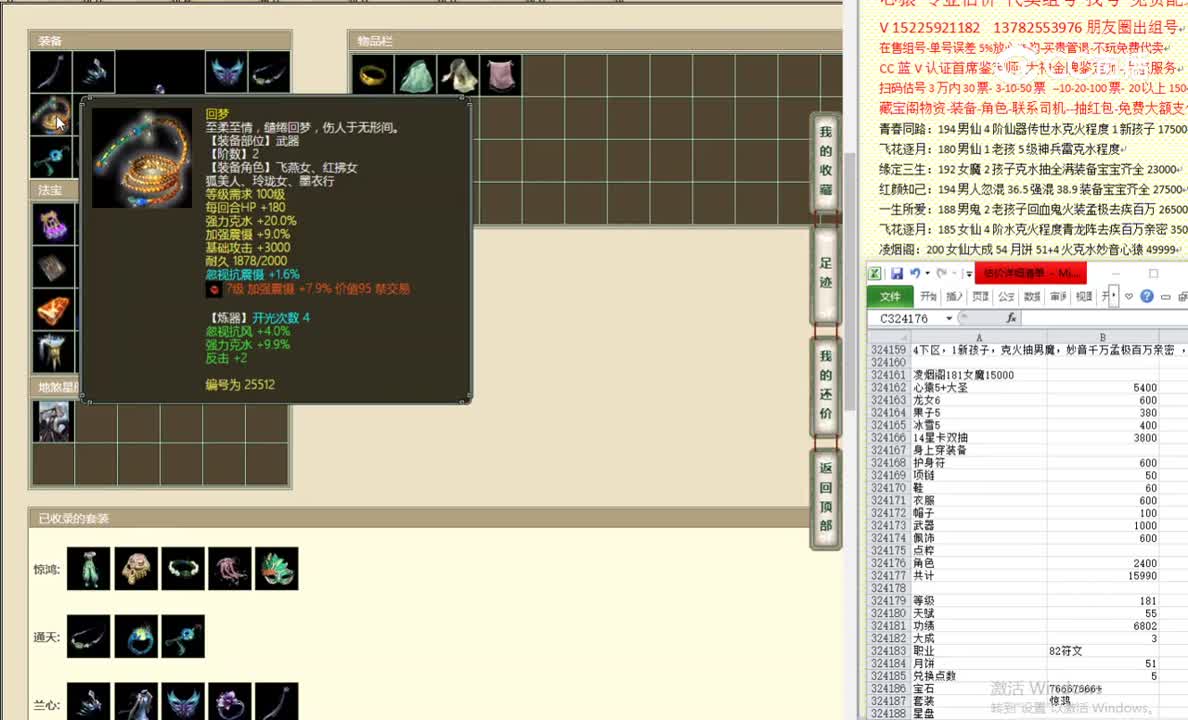Click the blue Help icon in Excel toolbar
This screenshot has height=720, width=1188.
pos(1148,296)
